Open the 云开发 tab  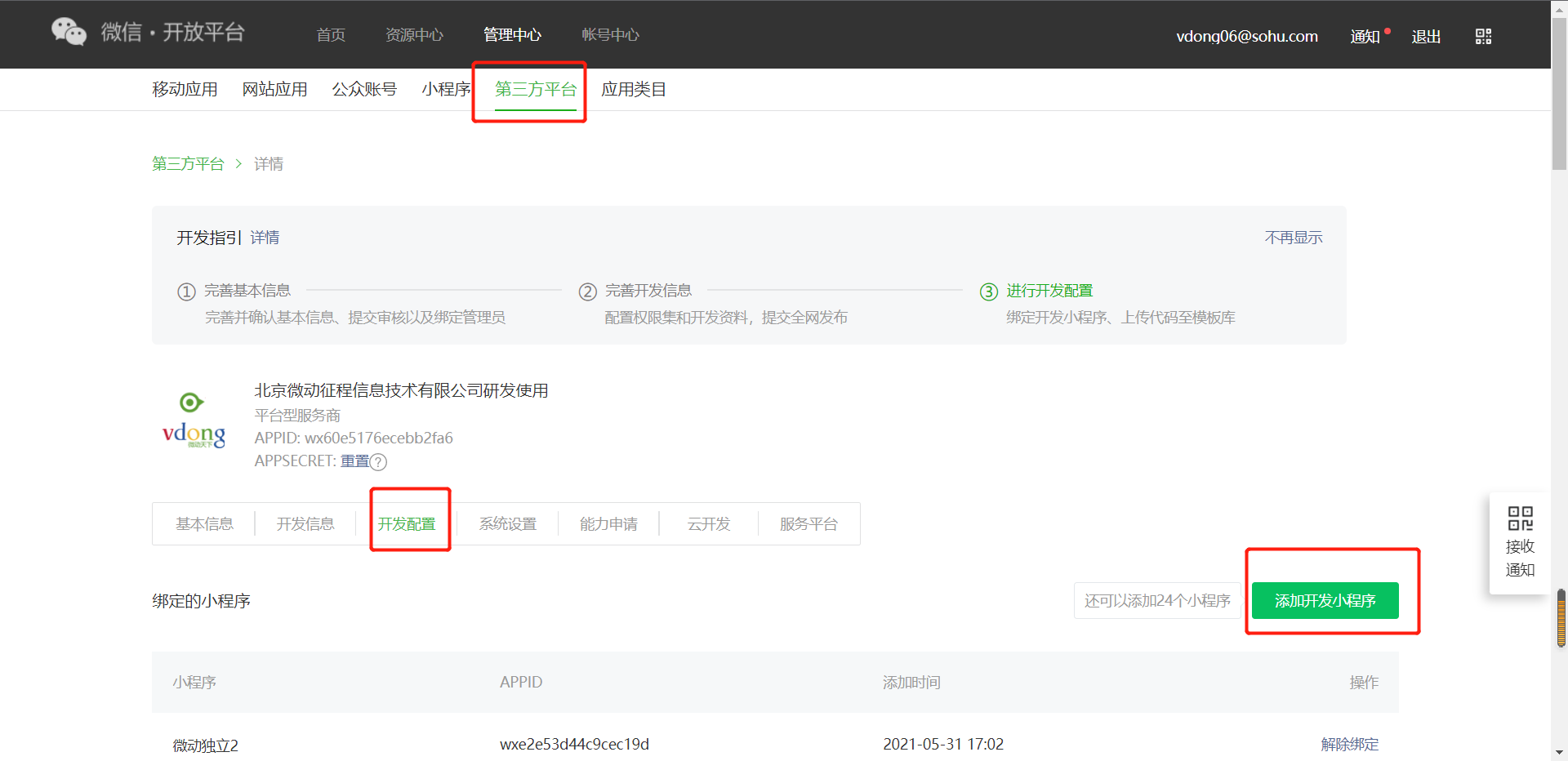point(709,524)
